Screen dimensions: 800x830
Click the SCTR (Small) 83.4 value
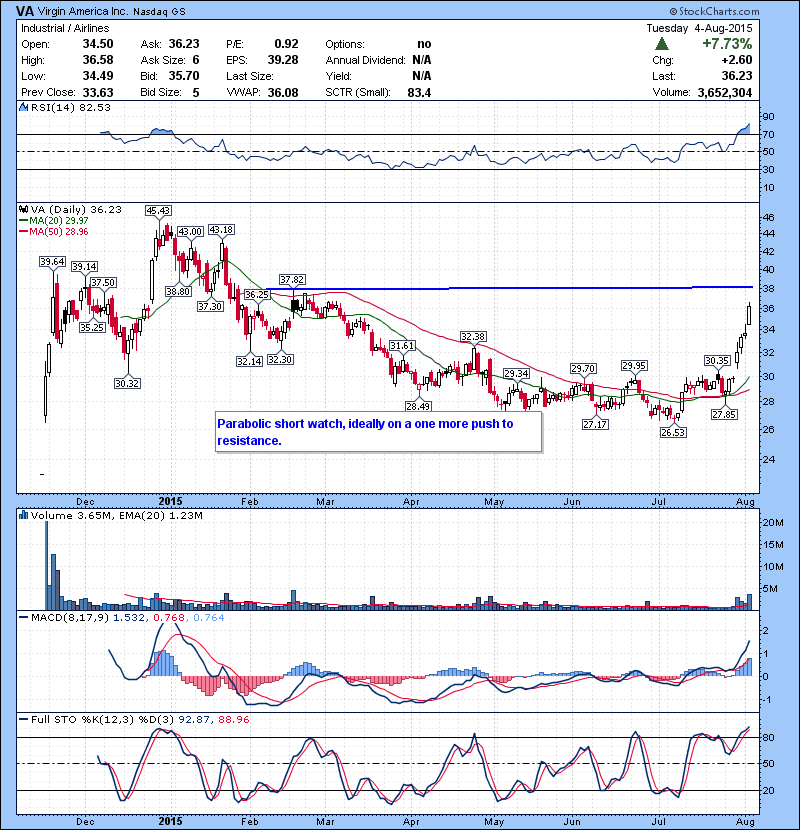pos(419,93)
